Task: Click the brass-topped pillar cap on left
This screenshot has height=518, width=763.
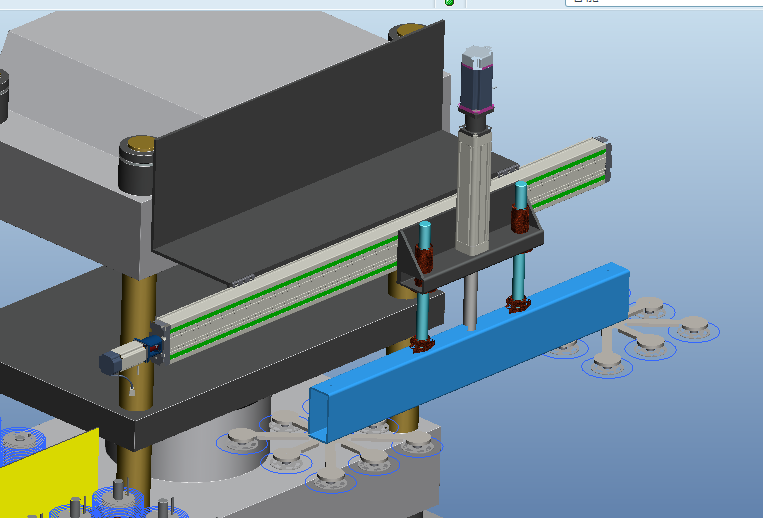Action: (138, 151)
